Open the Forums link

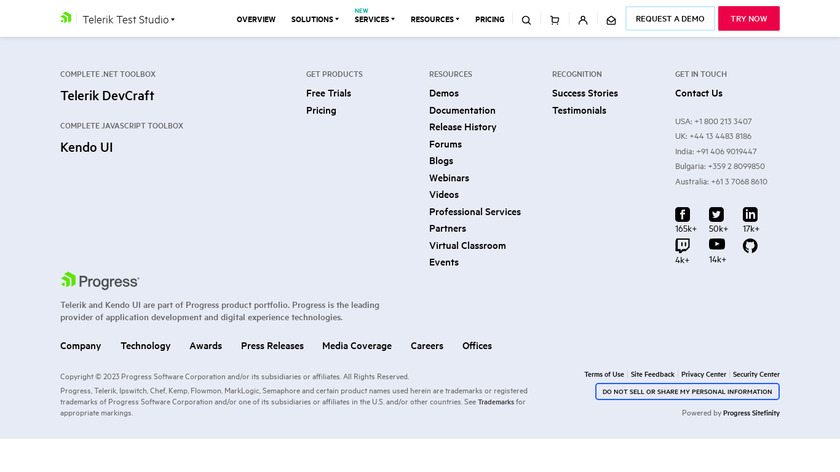pos(445,144)
